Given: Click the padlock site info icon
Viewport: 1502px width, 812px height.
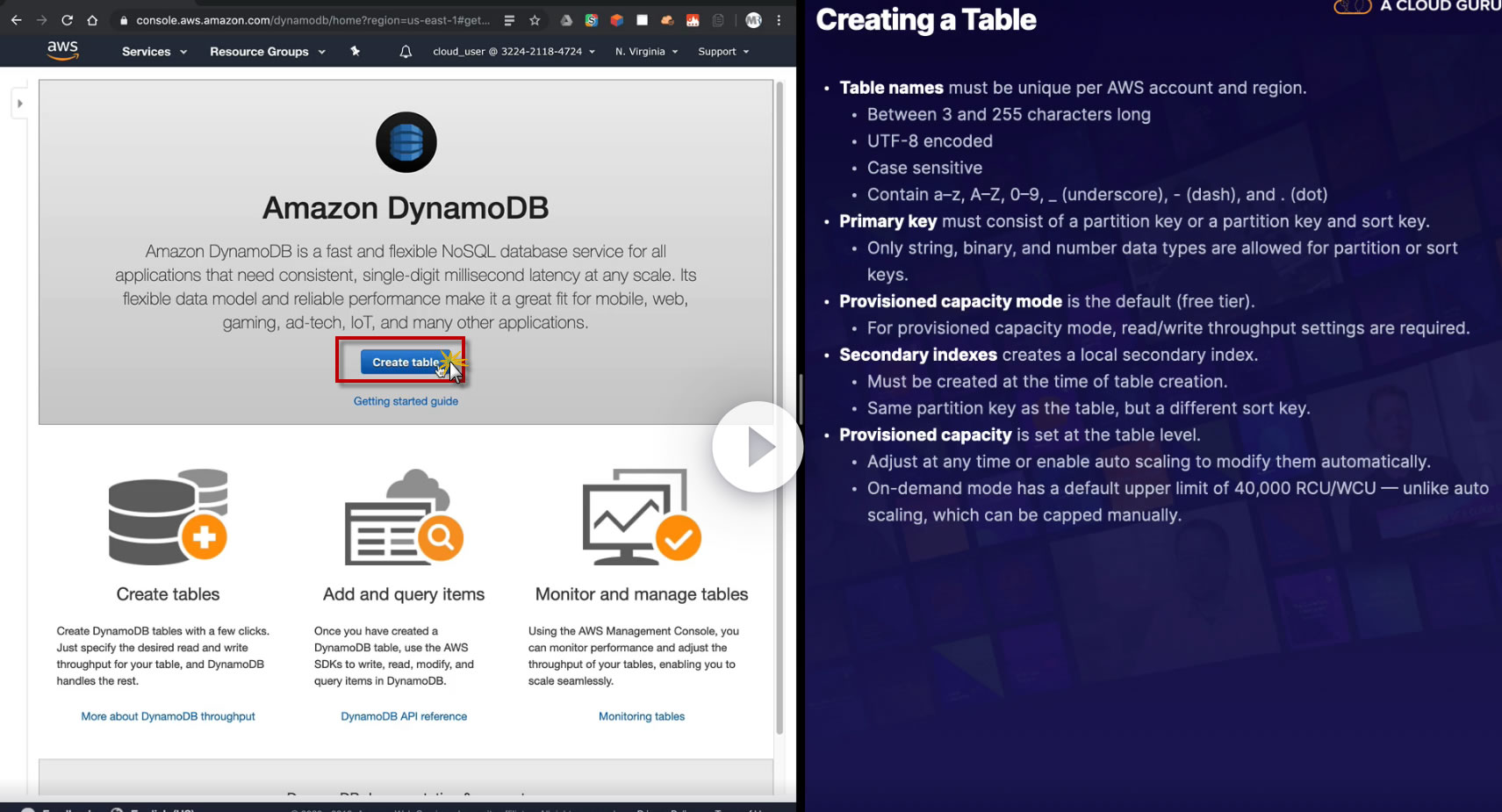Looking at the screenshot, I should 124,20.
